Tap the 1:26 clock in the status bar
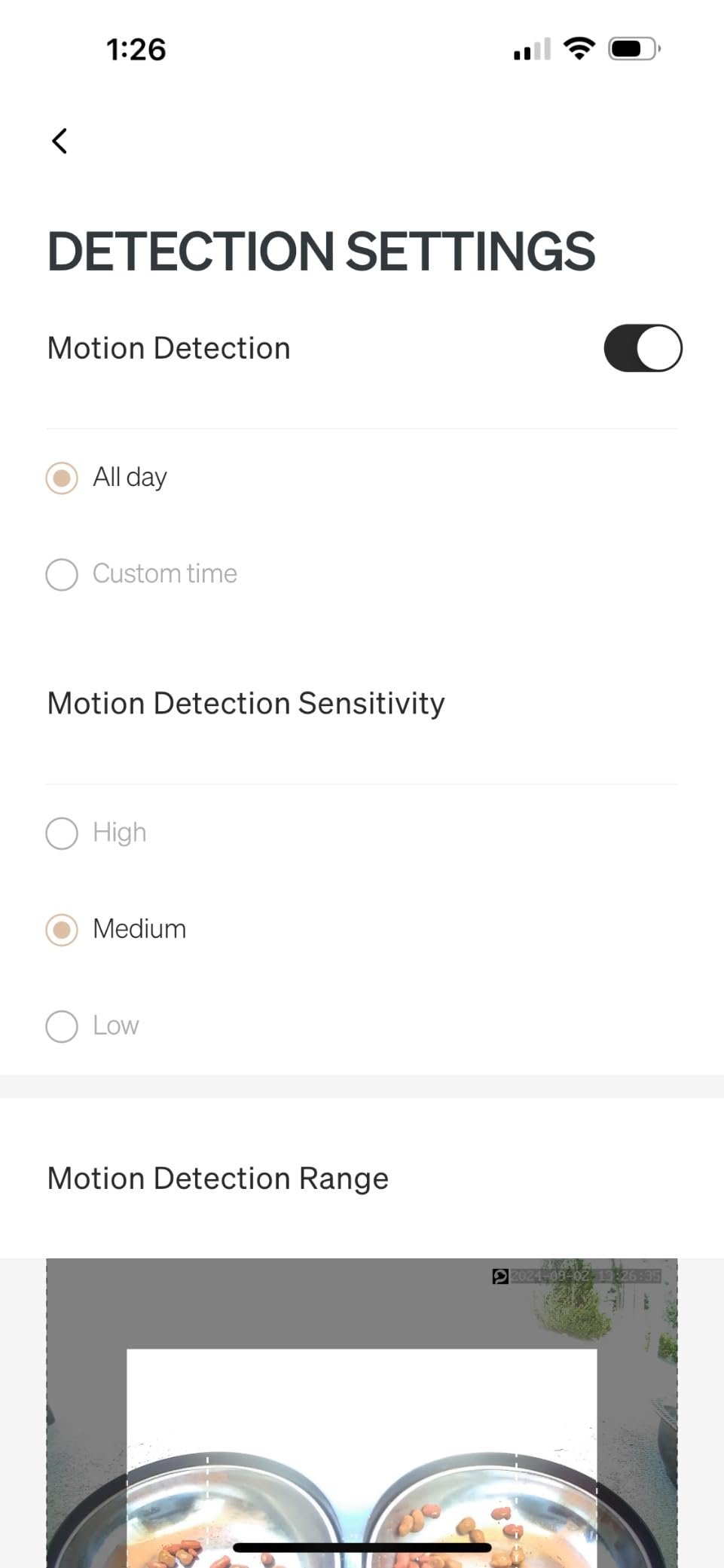The height and width of the screenshot is (1568, 724). (136, 50)
